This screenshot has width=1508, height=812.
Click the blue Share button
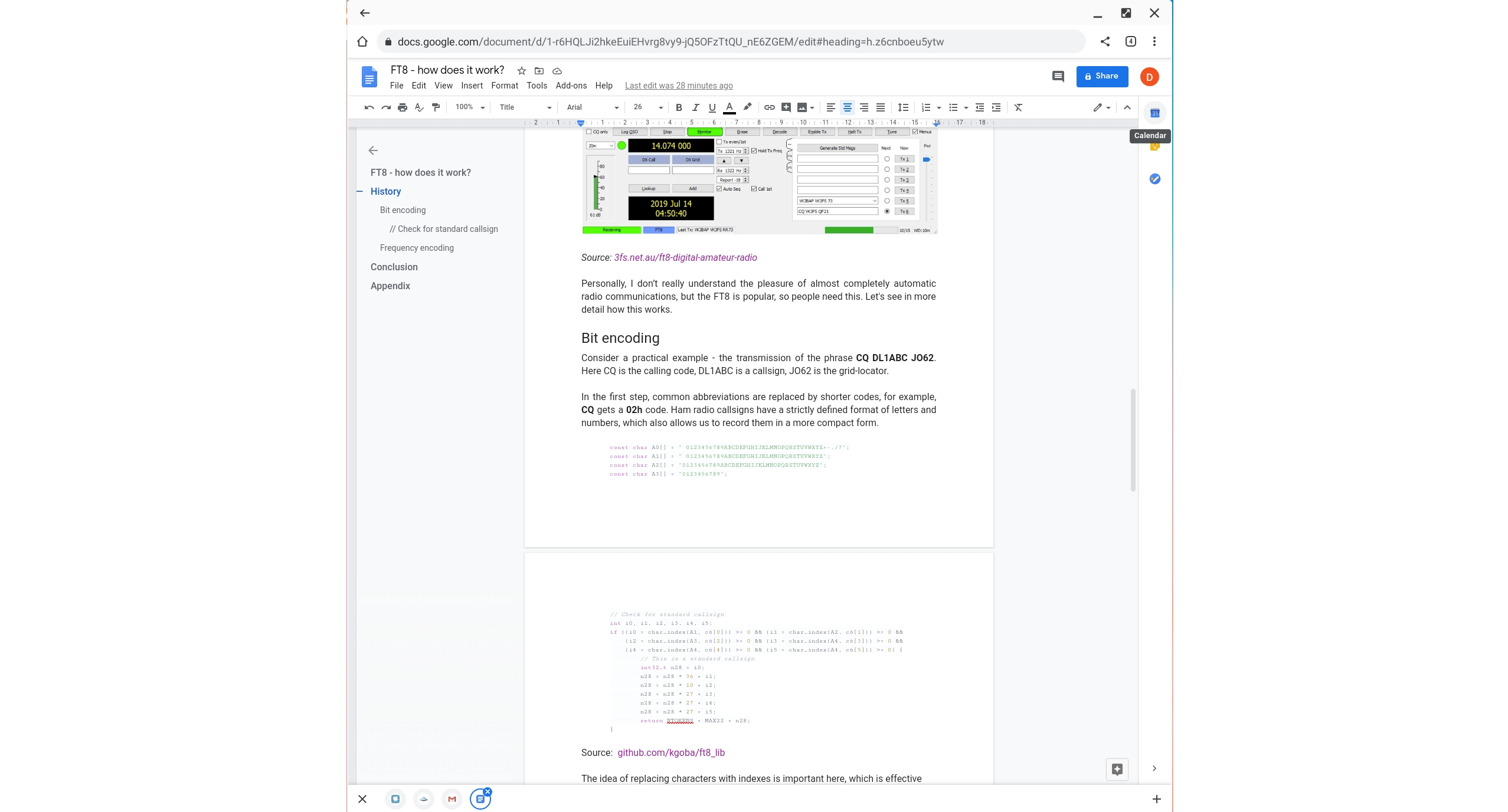1101,76
